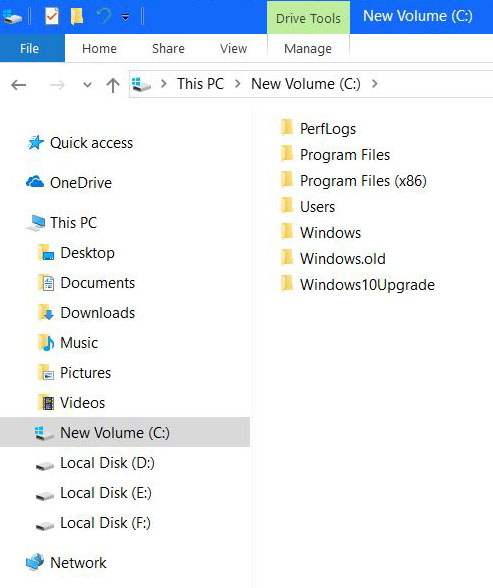Select the Program Files (x86) folder
This screenshot has width=493, height=588.
[363, 181]
